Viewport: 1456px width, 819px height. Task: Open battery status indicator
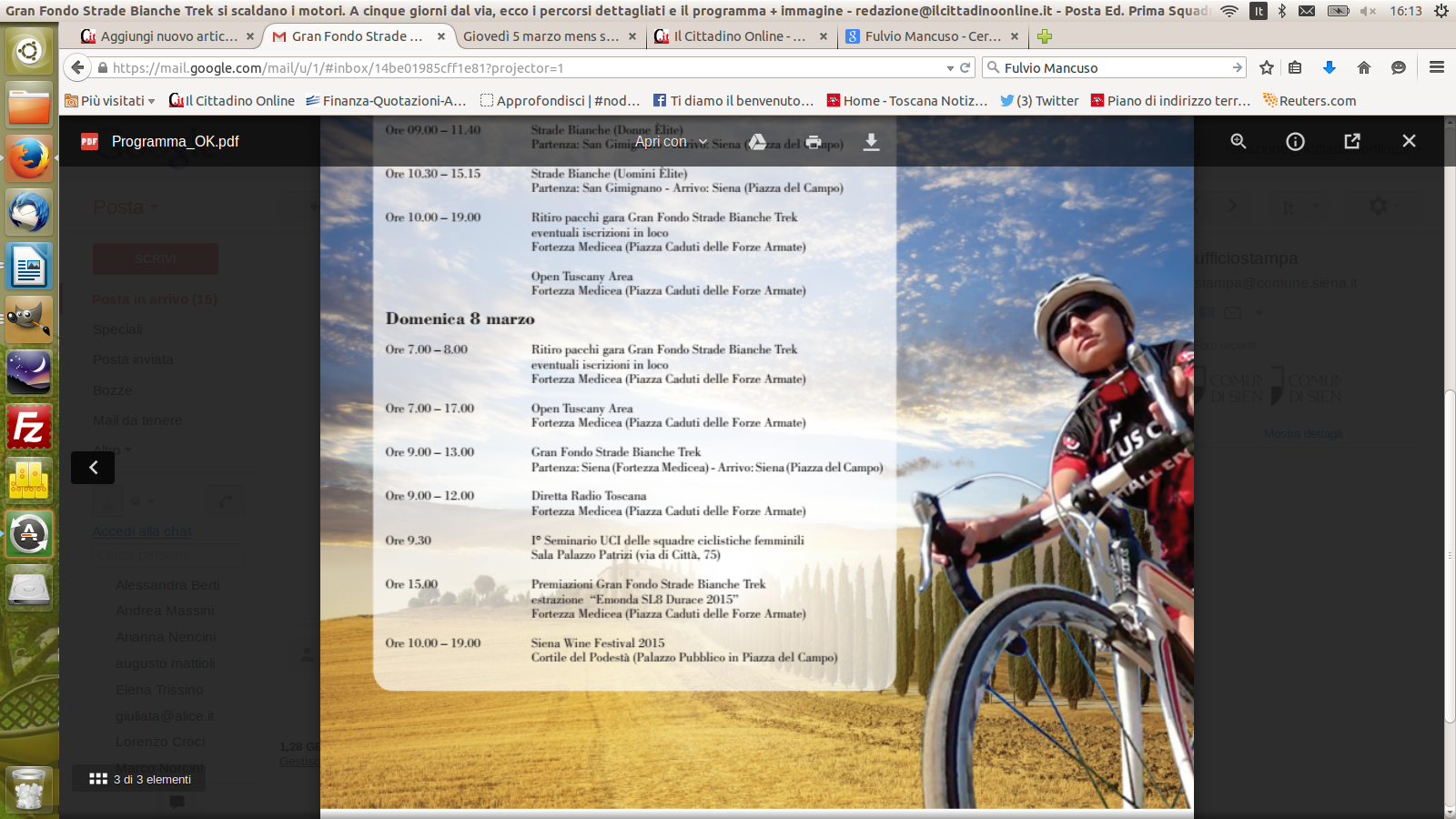tap(1338, 11)
